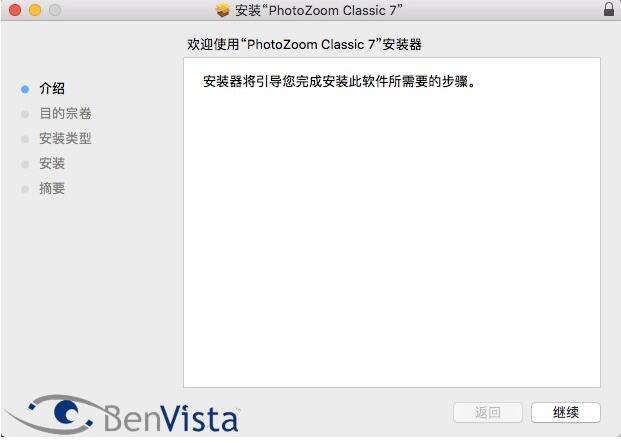621x443 pixels.
Task: Open the 安装类型 step label
Action: coord(65,139)
